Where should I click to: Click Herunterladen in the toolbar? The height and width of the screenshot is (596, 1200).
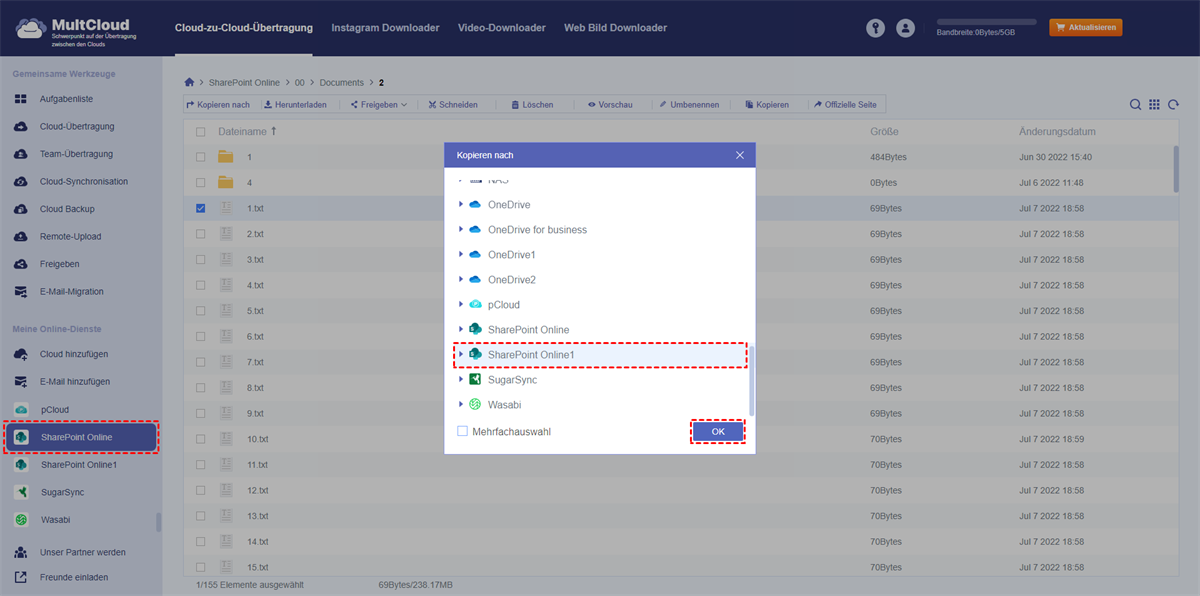point(295,105)
